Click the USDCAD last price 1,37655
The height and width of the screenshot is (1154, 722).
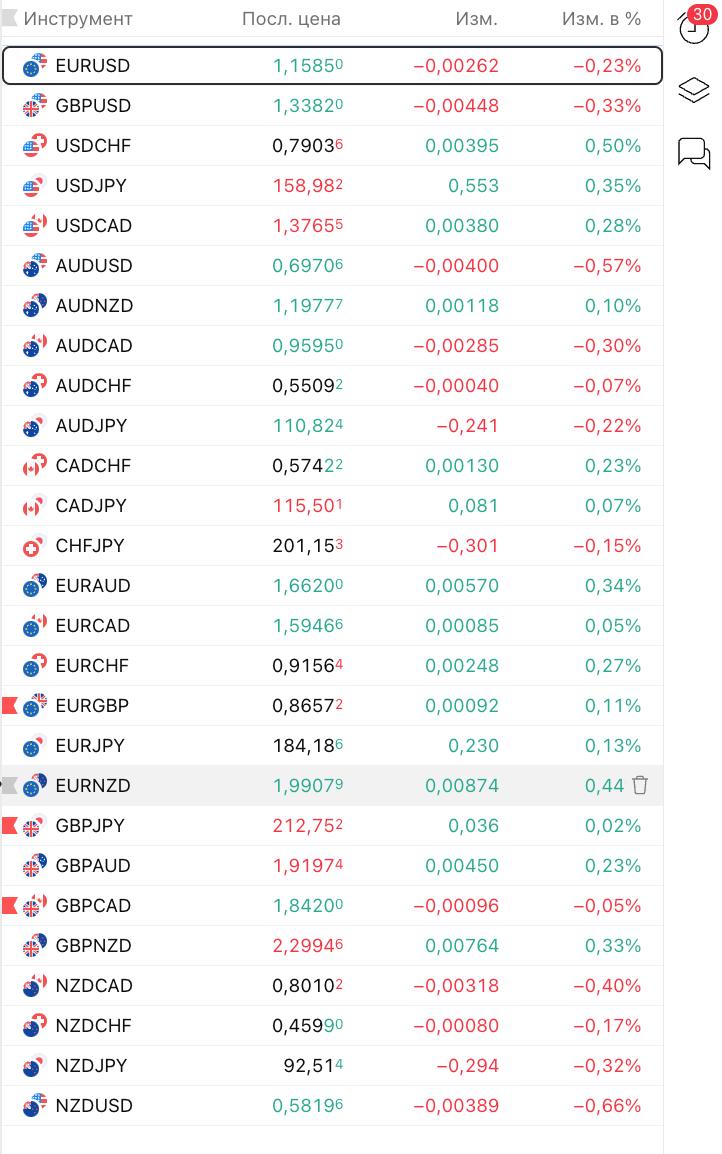[307, 226]
